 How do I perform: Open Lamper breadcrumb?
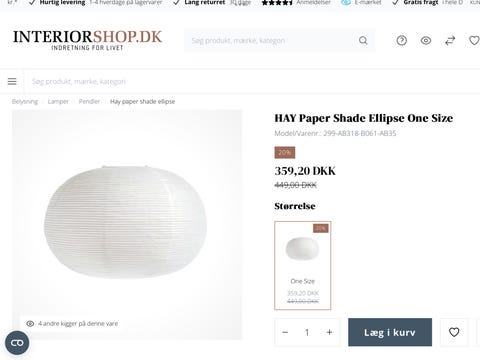(x=58, y=101)
